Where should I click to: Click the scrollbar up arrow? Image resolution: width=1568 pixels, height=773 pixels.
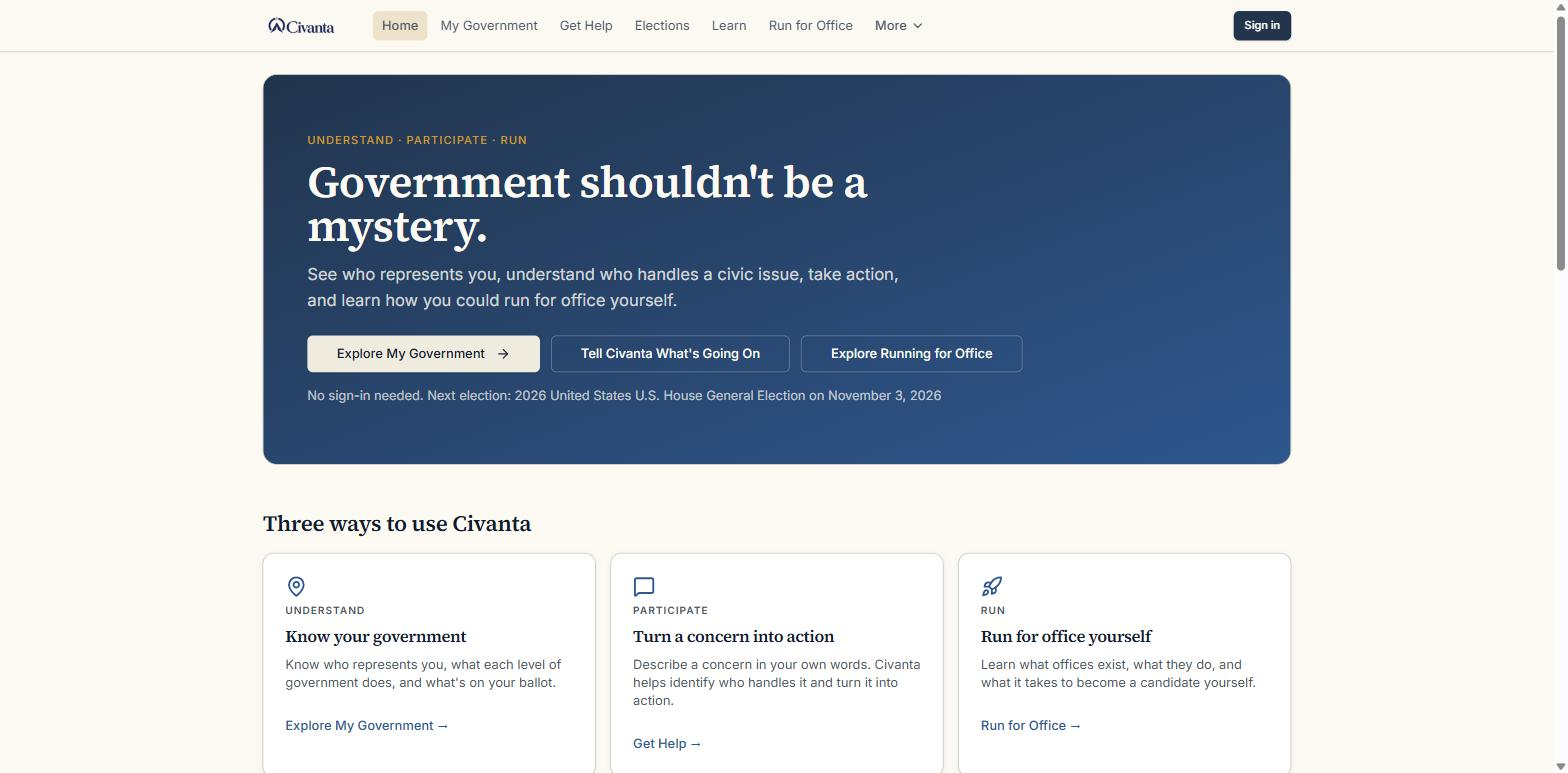pos(1560,7)
